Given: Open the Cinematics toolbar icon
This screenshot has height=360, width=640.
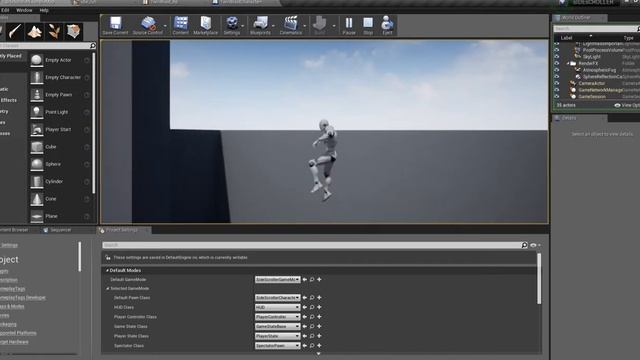Looking at the screenshot, I should point(291,25).
